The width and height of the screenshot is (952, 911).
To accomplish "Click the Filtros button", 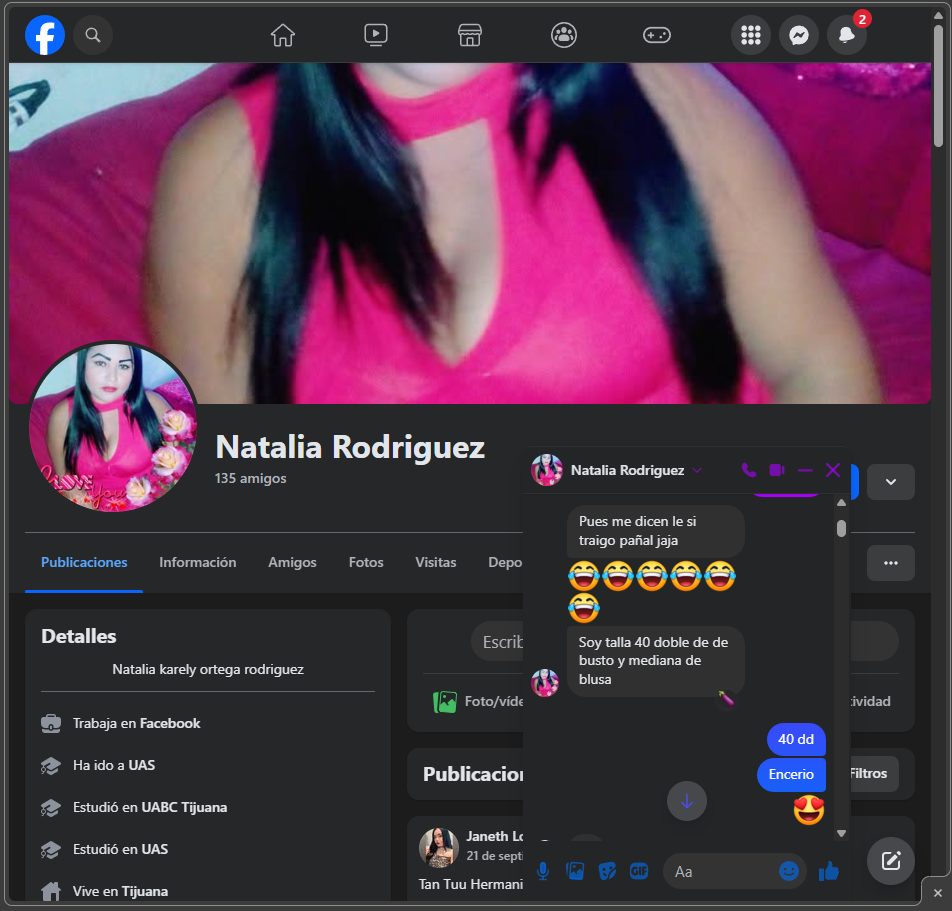I will [868, 773].
